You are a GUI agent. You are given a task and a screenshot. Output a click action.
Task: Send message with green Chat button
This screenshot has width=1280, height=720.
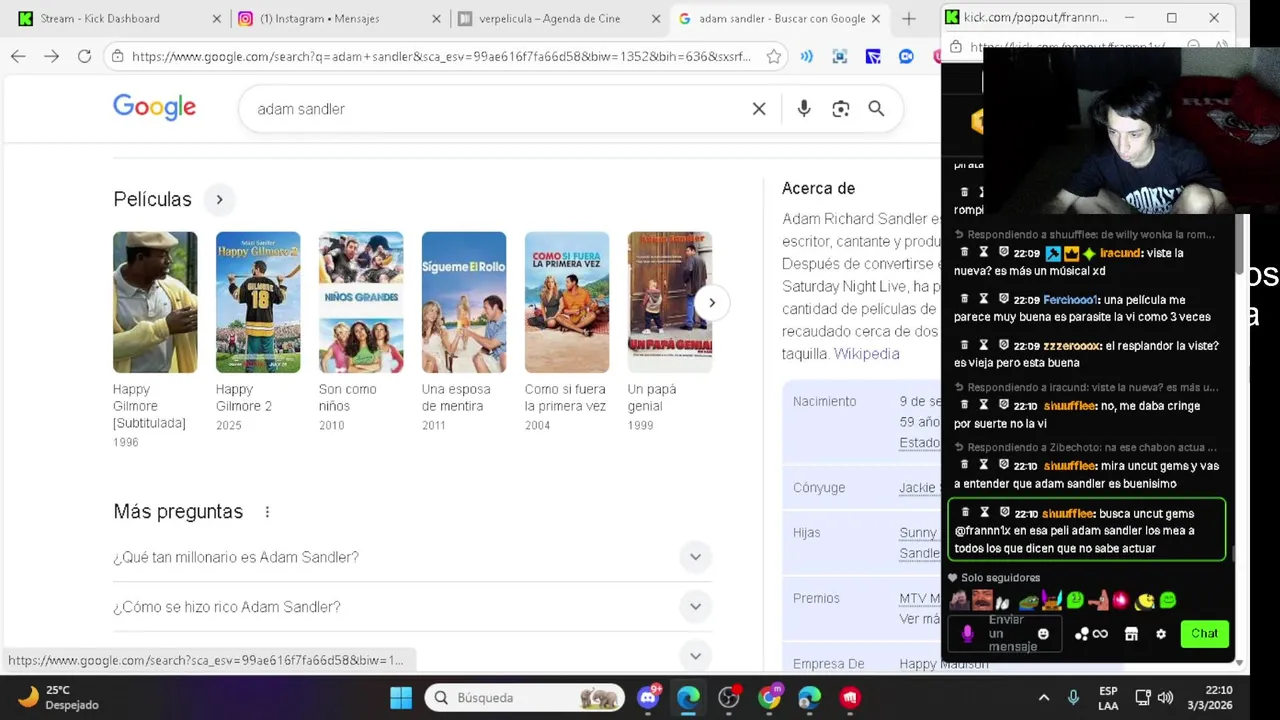click(1204, 634)
